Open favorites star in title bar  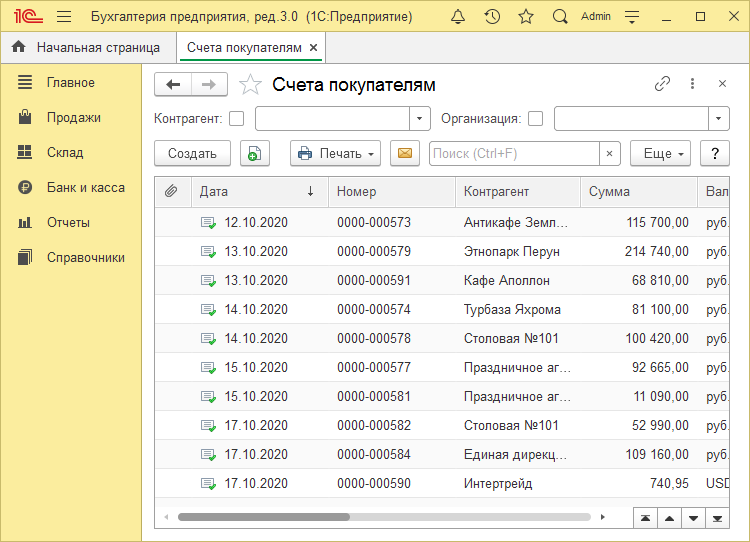coord(526,17)
